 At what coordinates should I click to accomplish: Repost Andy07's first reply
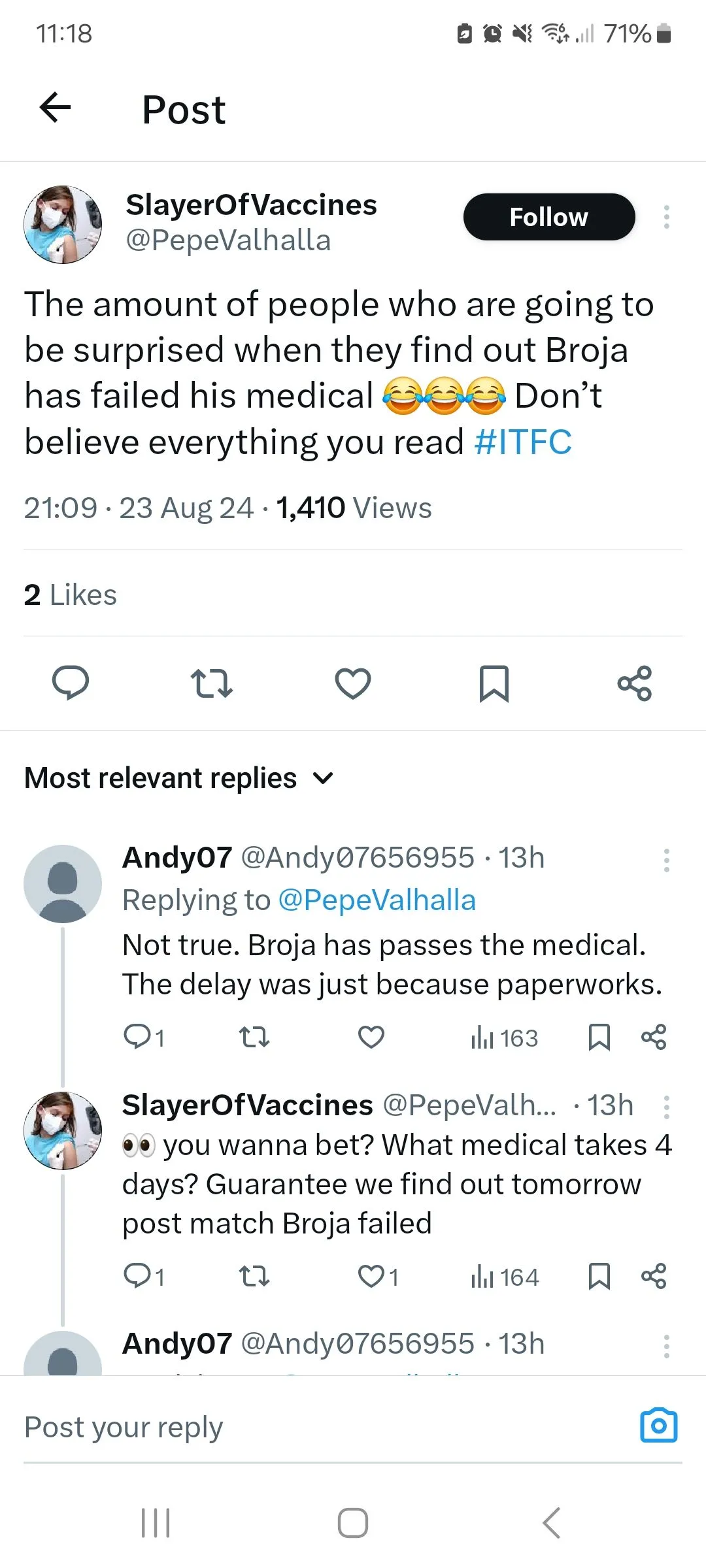[x=254, y=1037]
